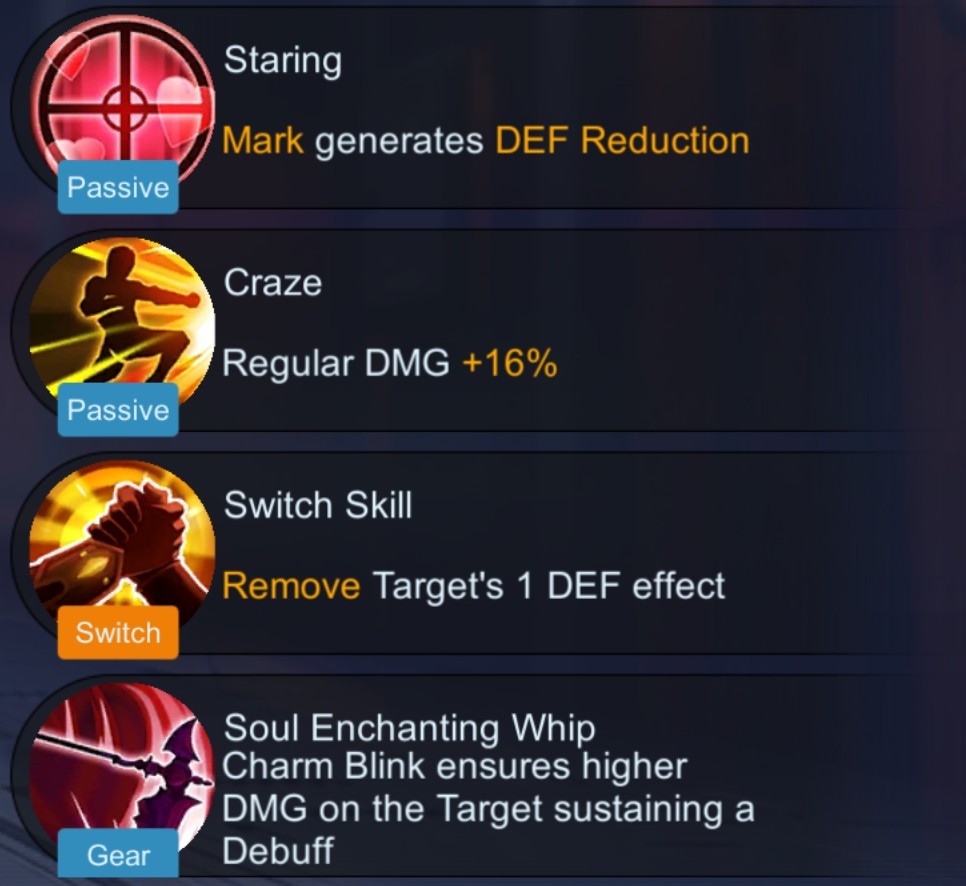This screenshot has height=886, width=966.
Task: Tap the Switch Skill handshake icon
Action: point(122,545)
